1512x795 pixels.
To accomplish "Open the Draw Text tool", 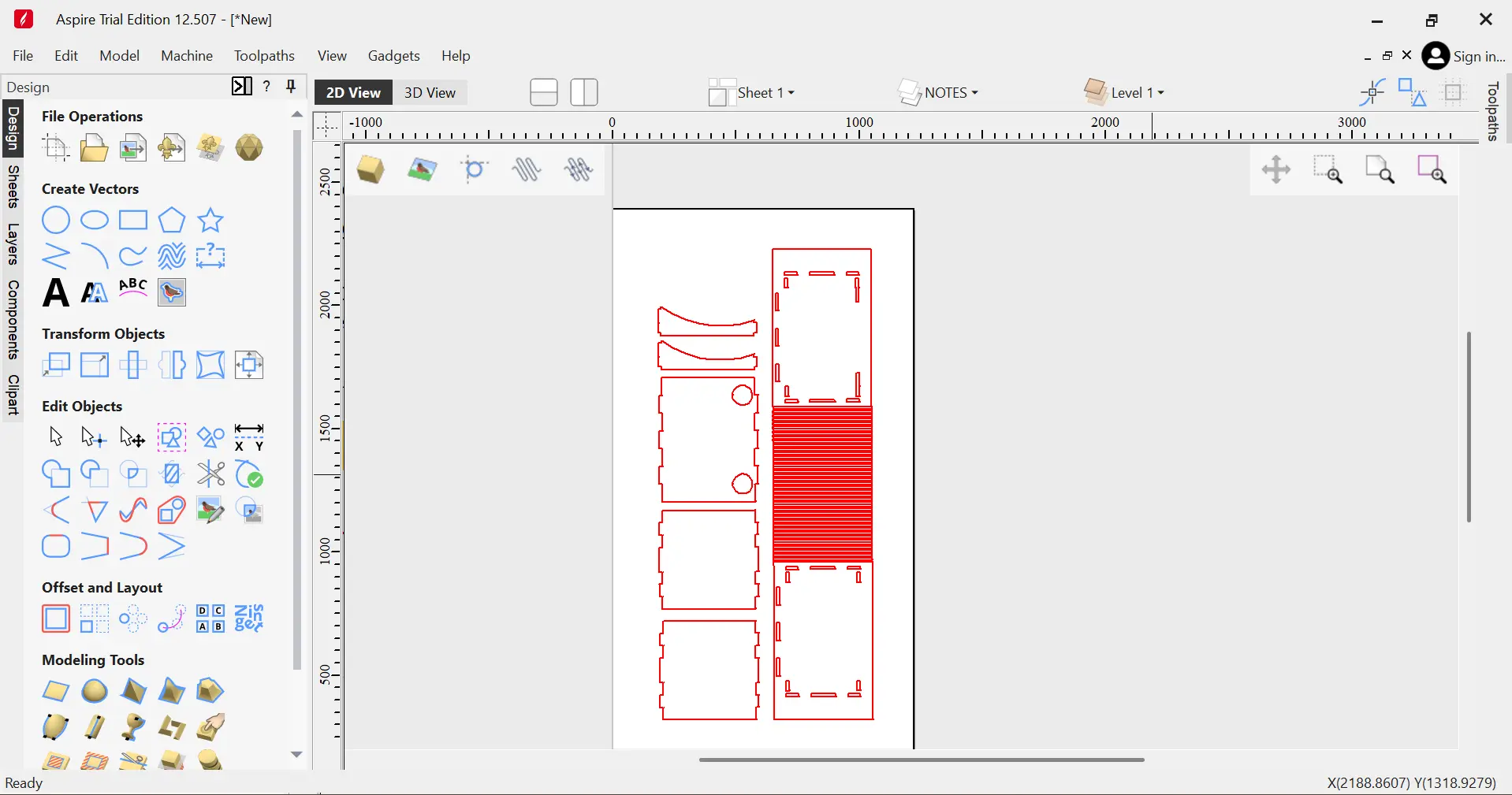I will (x=55, y=293).
